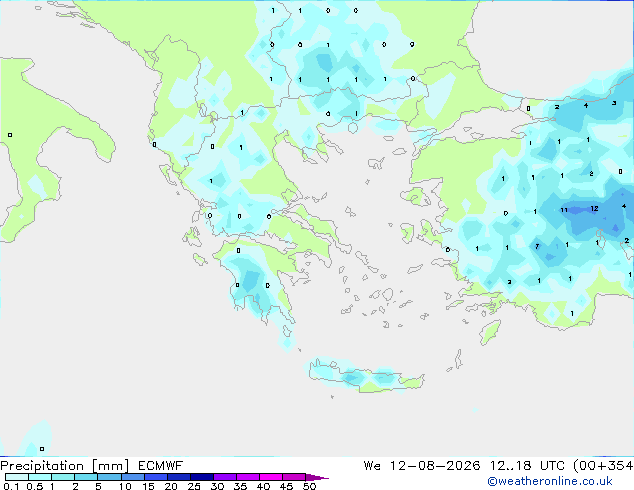This screenshot has width=634, height=490.
Task: Pick the 15–20 mm legend color box
Action: coord(156,477)
